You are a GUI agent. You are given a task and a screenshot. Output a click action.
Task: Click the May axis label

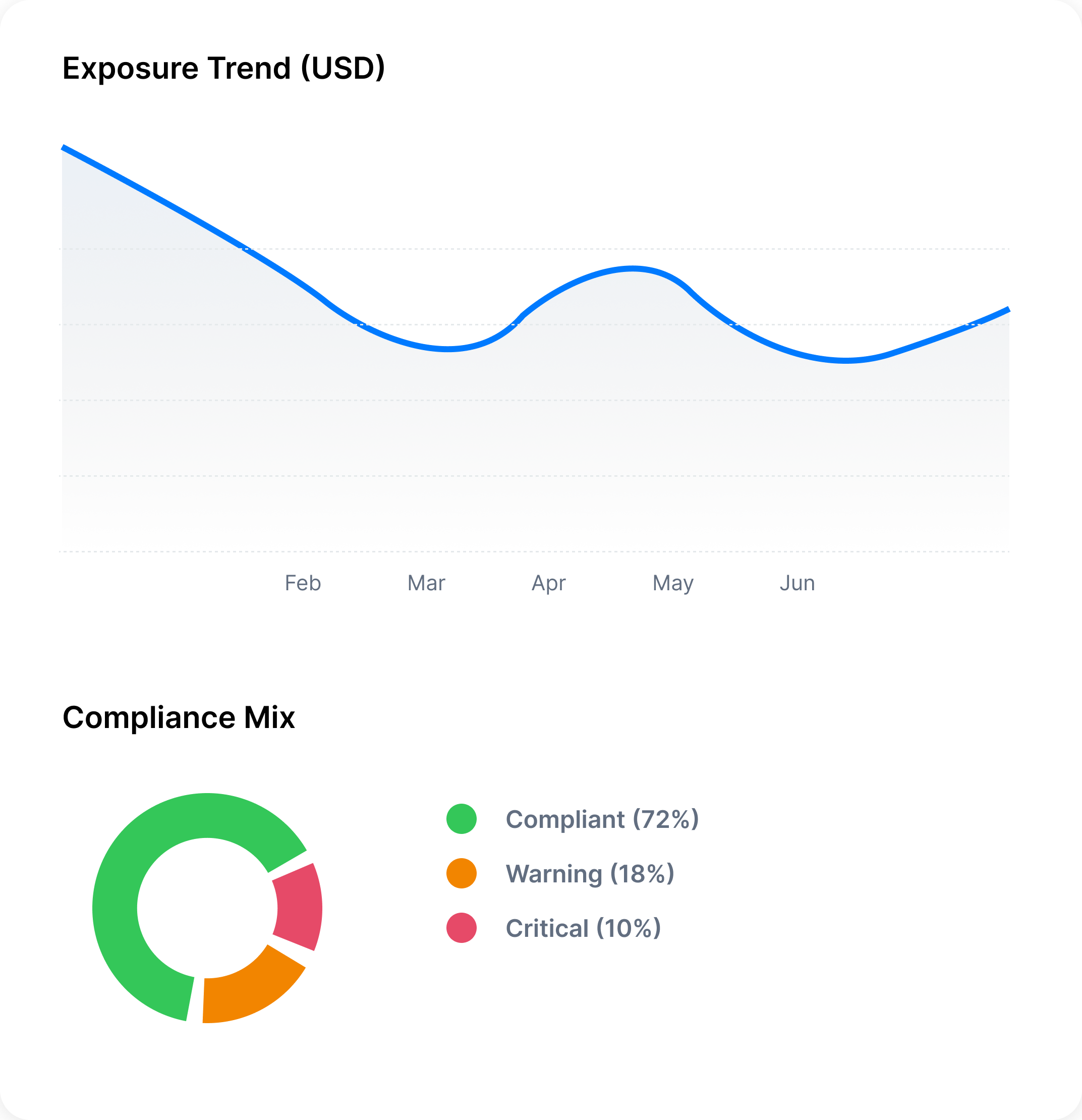tap(673, 583)
